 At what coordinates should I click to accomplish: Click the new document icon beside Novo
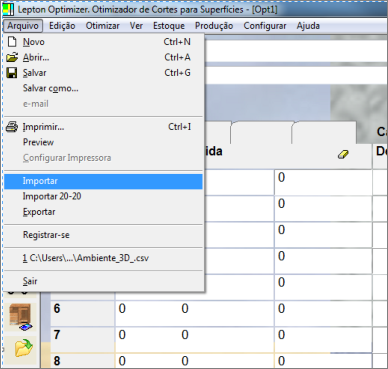pyautogui.click(x=12, y=42)
